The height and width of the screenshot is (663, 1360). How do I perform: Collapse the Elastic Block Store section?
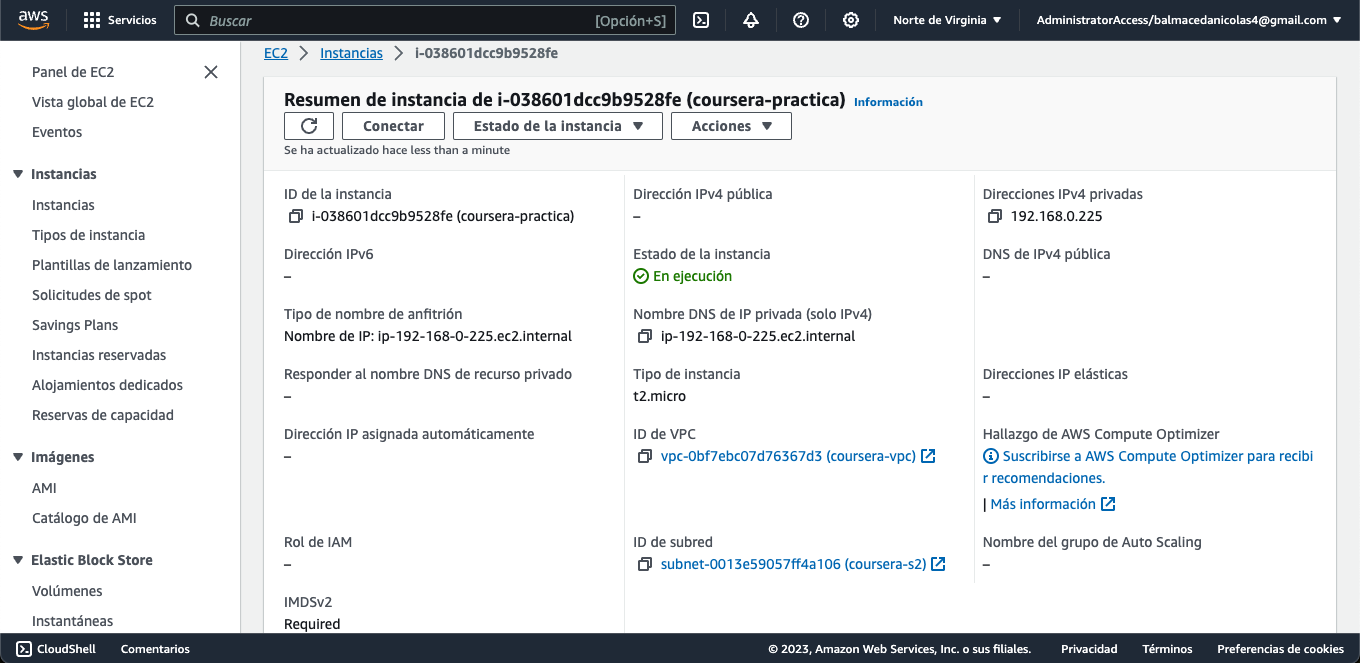[x=18, y=560]
